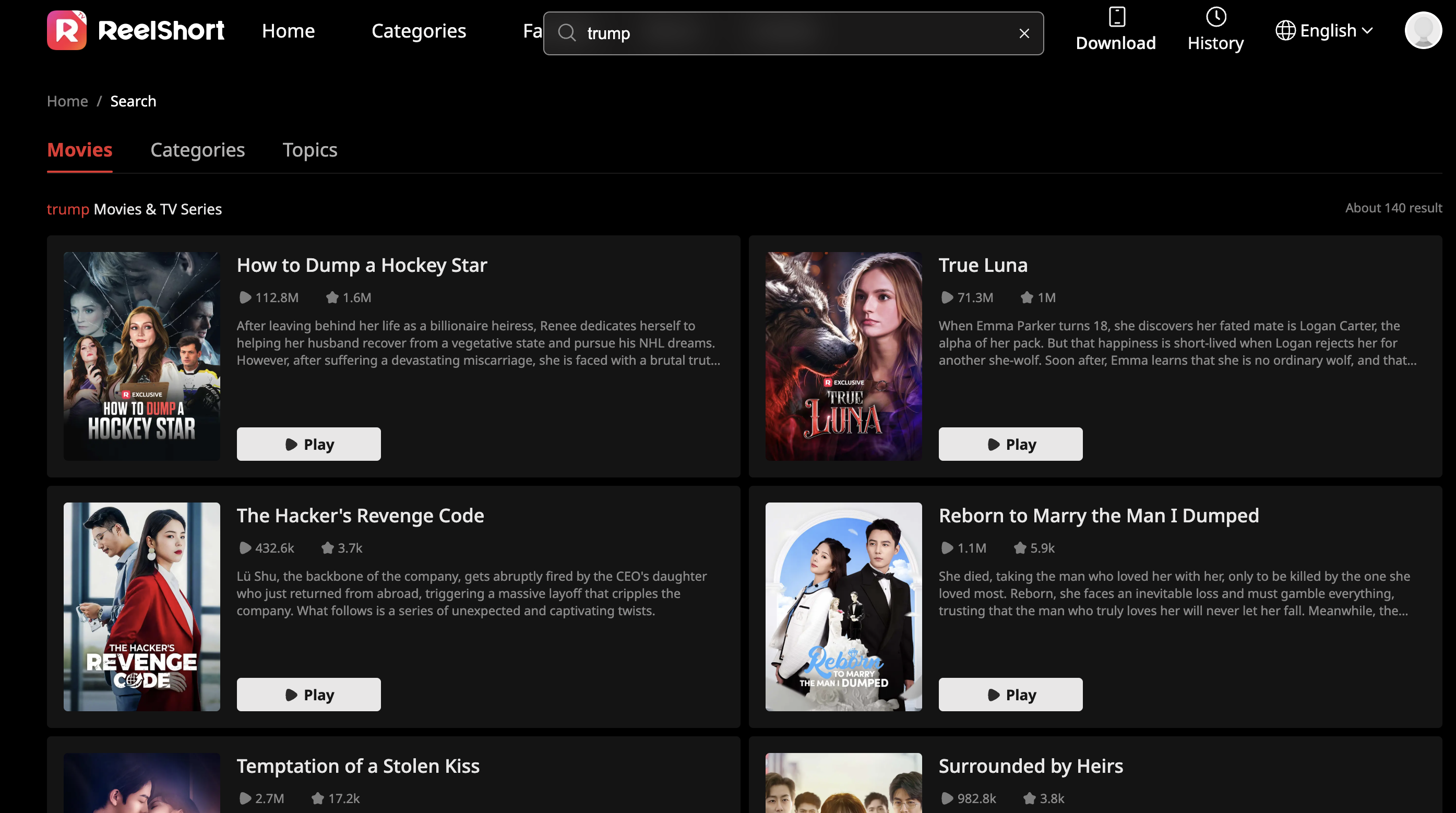1456x813 pixels.
Task: Click the 71.3M views play icon
Action: coord(947,297)
